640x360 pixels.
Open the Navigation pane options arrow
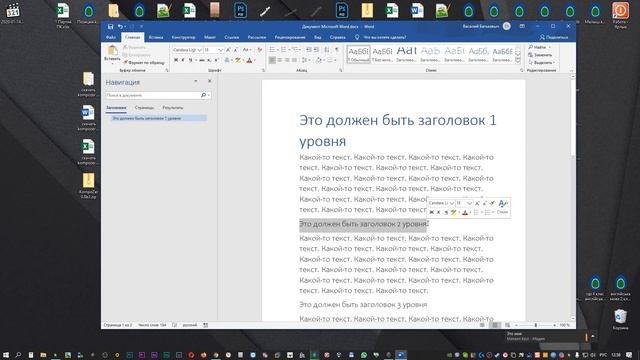[196, 81]
